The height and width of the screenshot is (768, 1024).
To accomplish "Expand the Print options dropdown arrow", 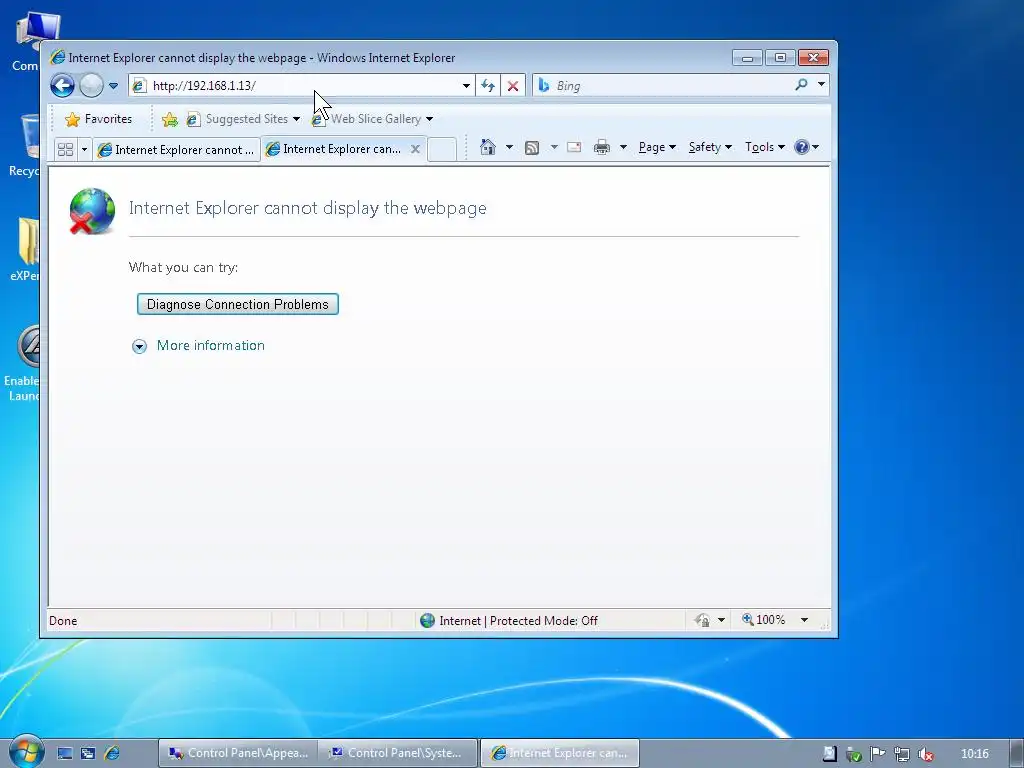I will coord(623,147).
